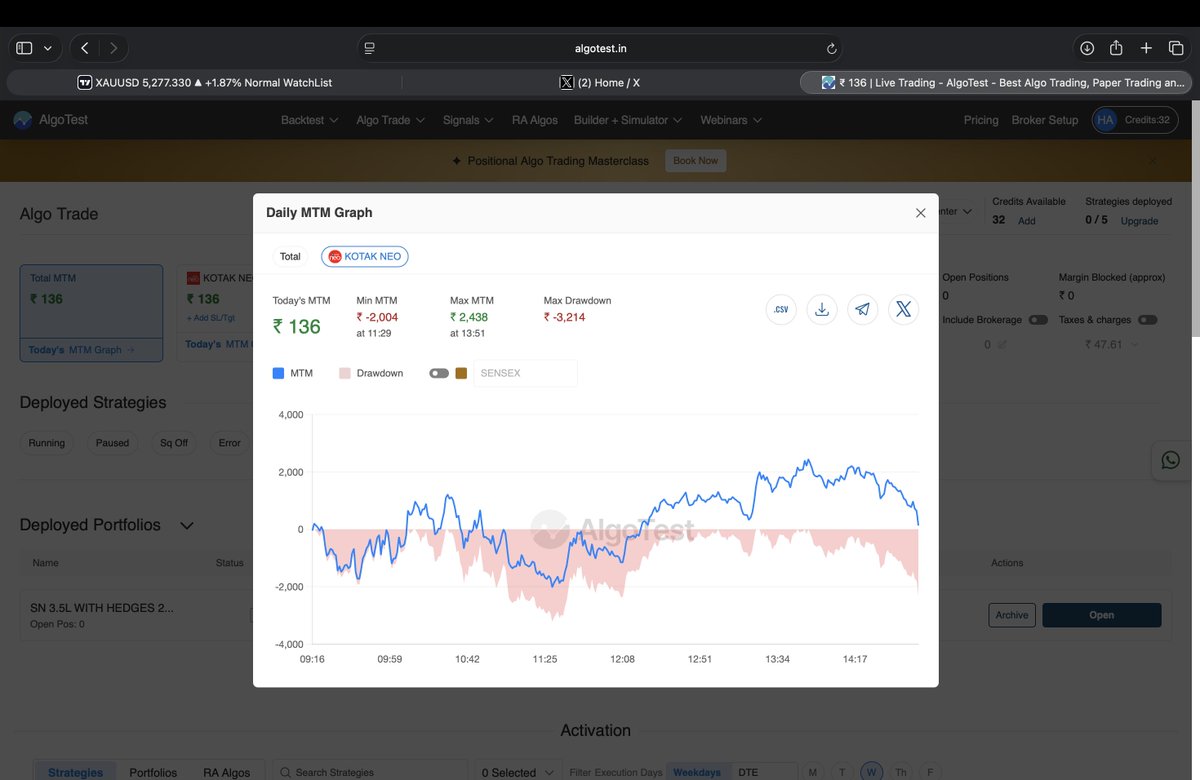The image size is (1200, 780).
Task: Open the WhatsApp support widget
Action: tap(1170, 460)
